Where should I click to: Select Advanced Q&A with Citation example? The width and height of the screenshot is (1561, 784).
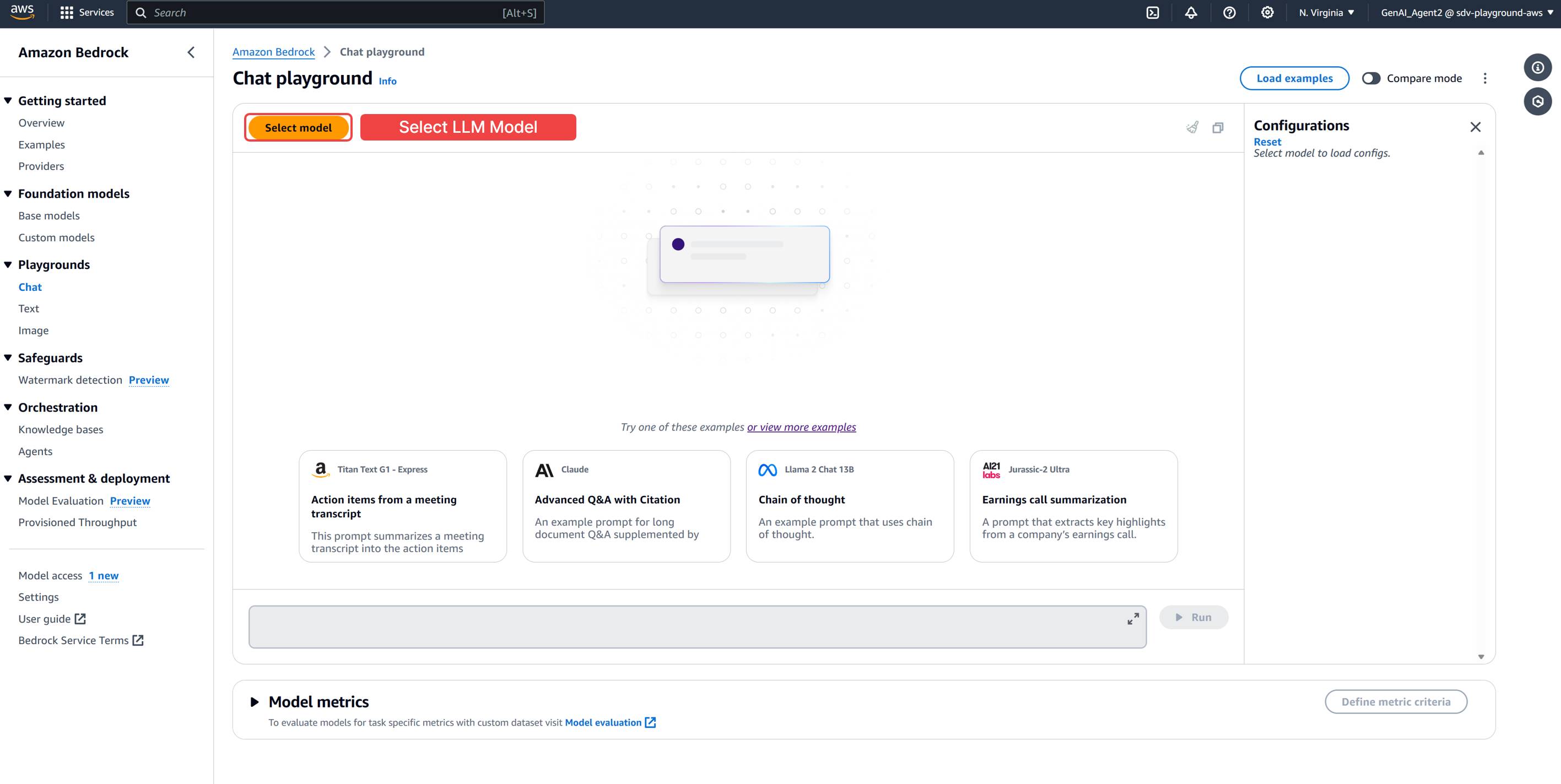click(626, 506)
